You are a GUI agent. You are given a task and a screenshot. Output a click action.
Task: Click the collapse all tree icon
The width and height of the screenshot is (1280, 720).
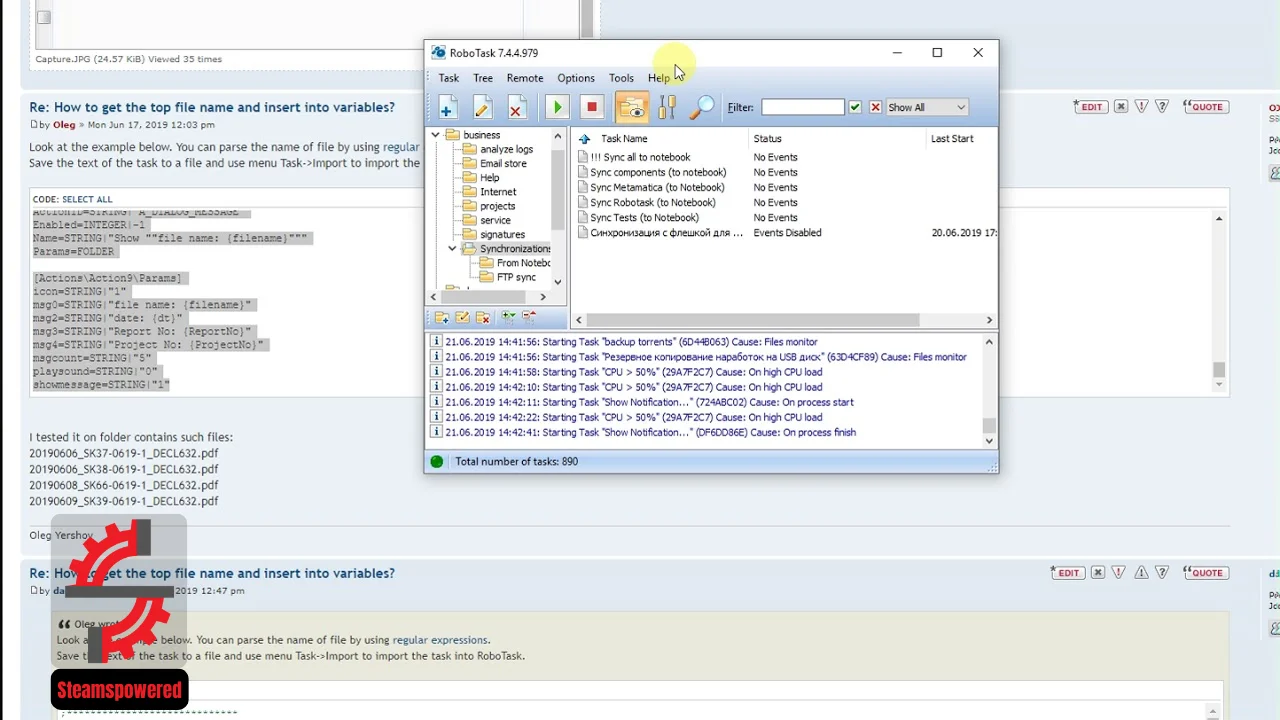[x=530, y=317]
